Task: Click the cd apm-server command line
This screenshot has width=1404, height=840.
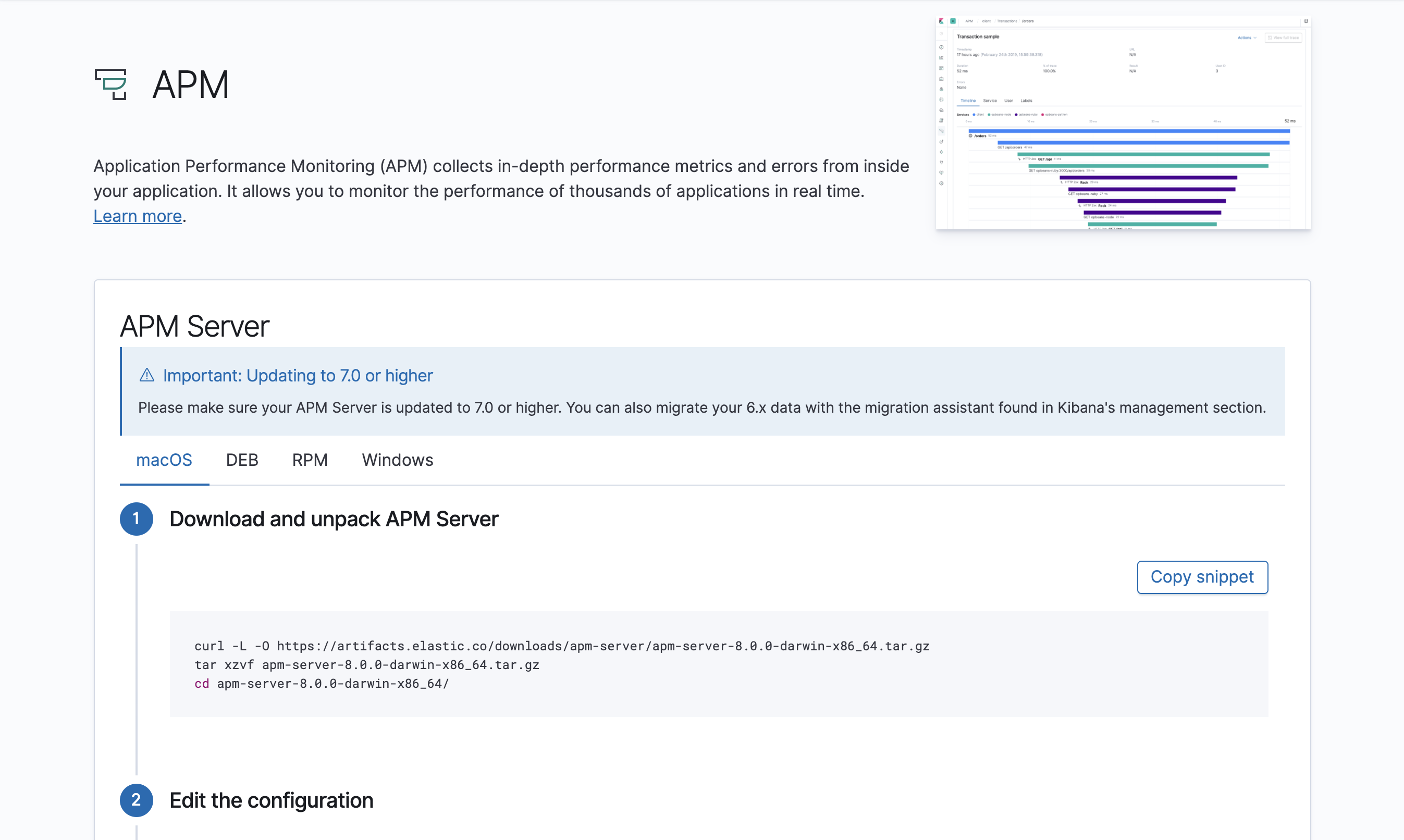Action: (x=322, y=683)
